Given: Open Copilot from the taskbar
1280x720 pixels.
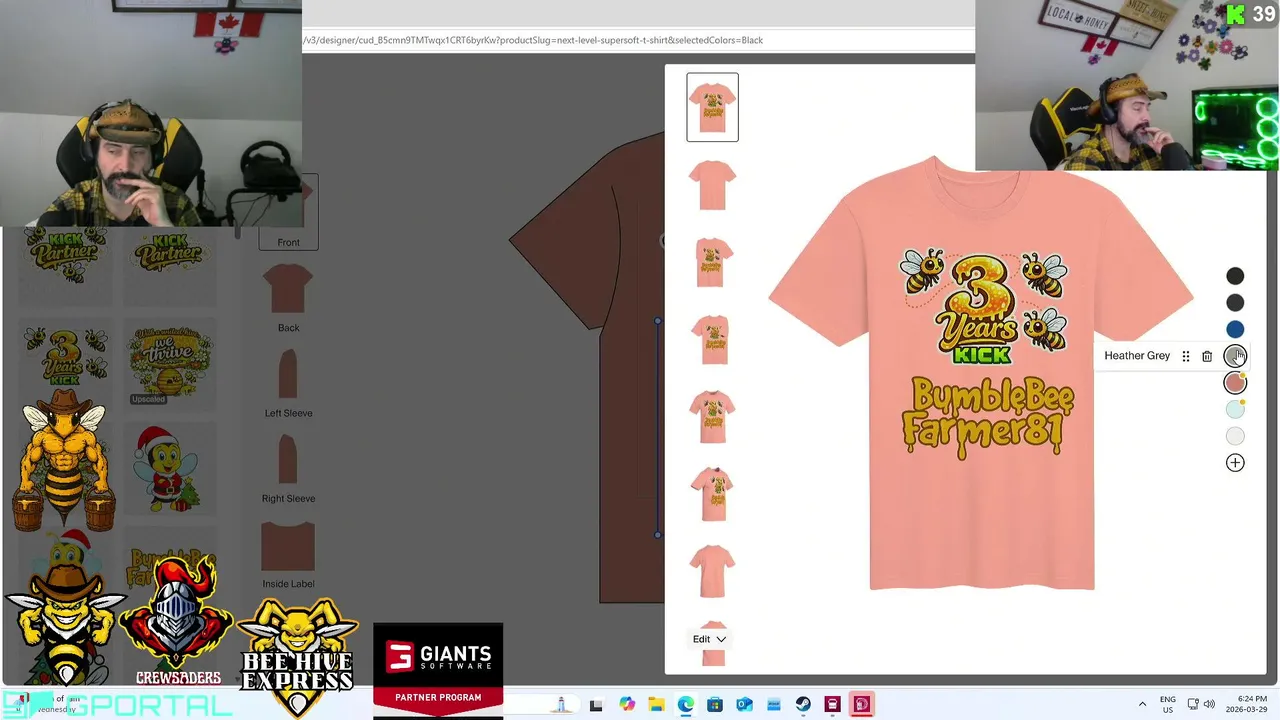Looking at the screenshot, I should tap(627, 704).
